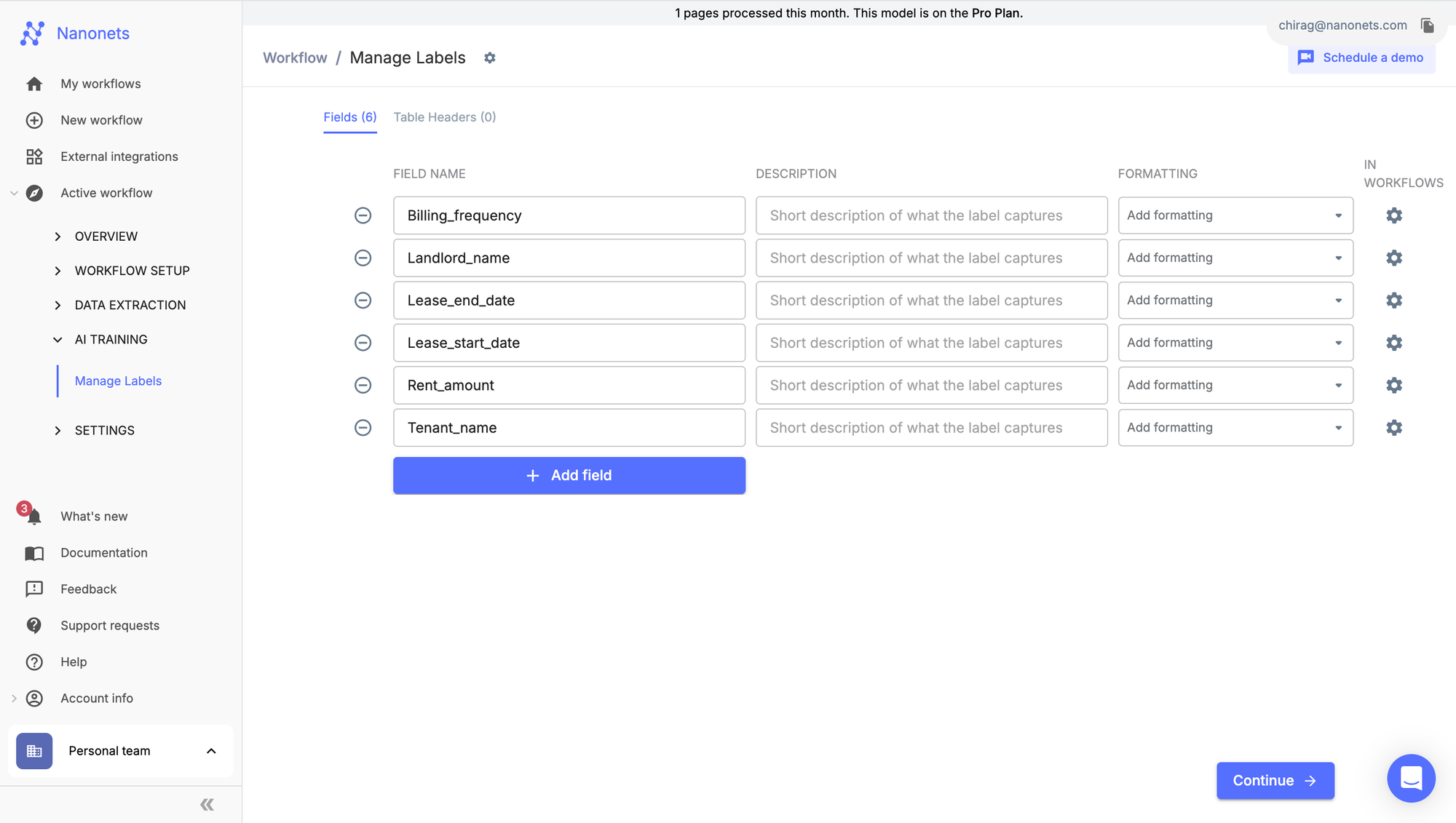Click description box for Lease_start_date
1456x823 pixels.
pyautogui.click(x=931, y=343)
